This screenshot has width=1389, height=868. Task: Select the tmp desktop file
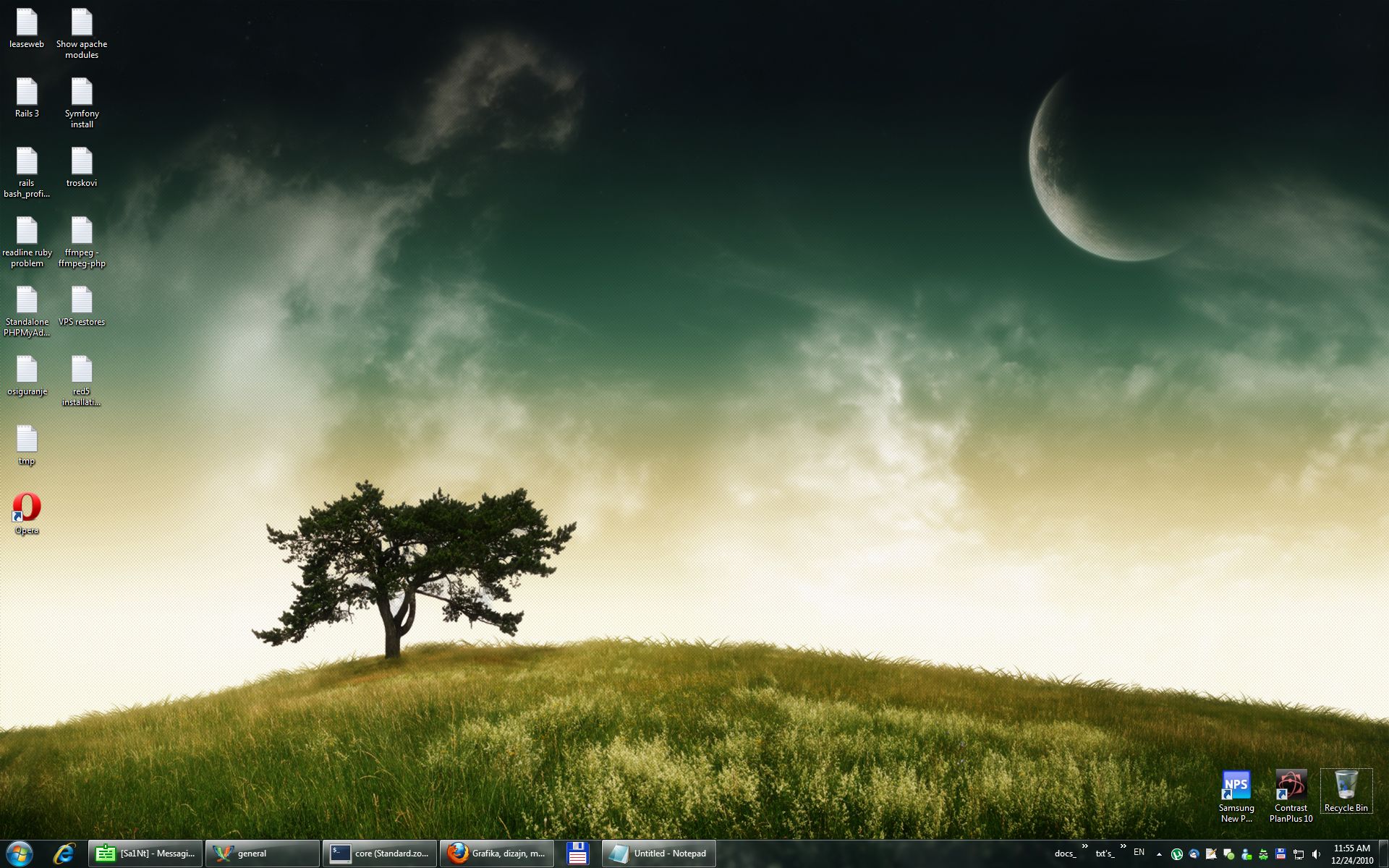tap(27, 446)
